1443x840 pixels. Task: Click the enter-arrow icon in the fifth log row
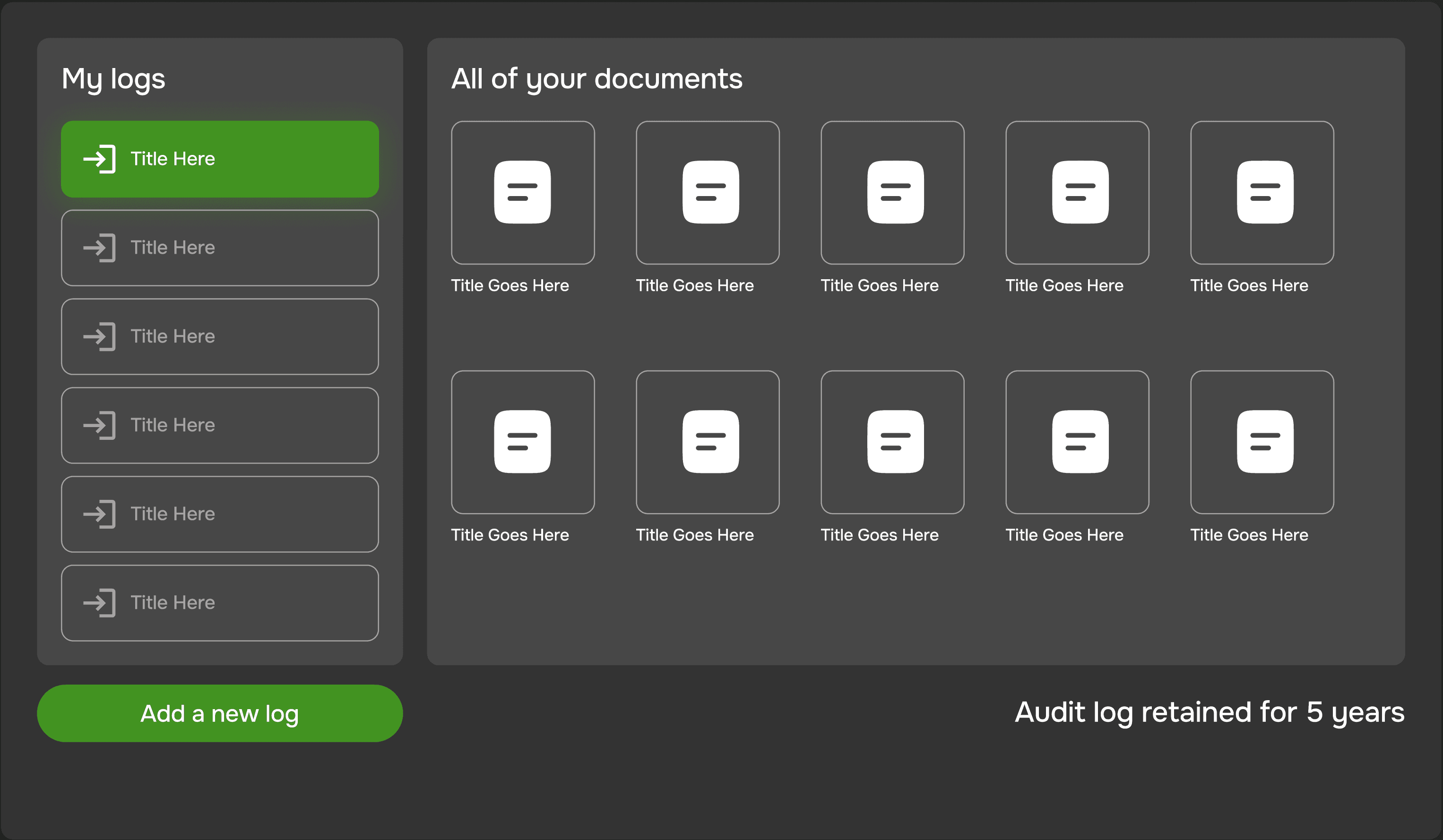tap(100, 514)
